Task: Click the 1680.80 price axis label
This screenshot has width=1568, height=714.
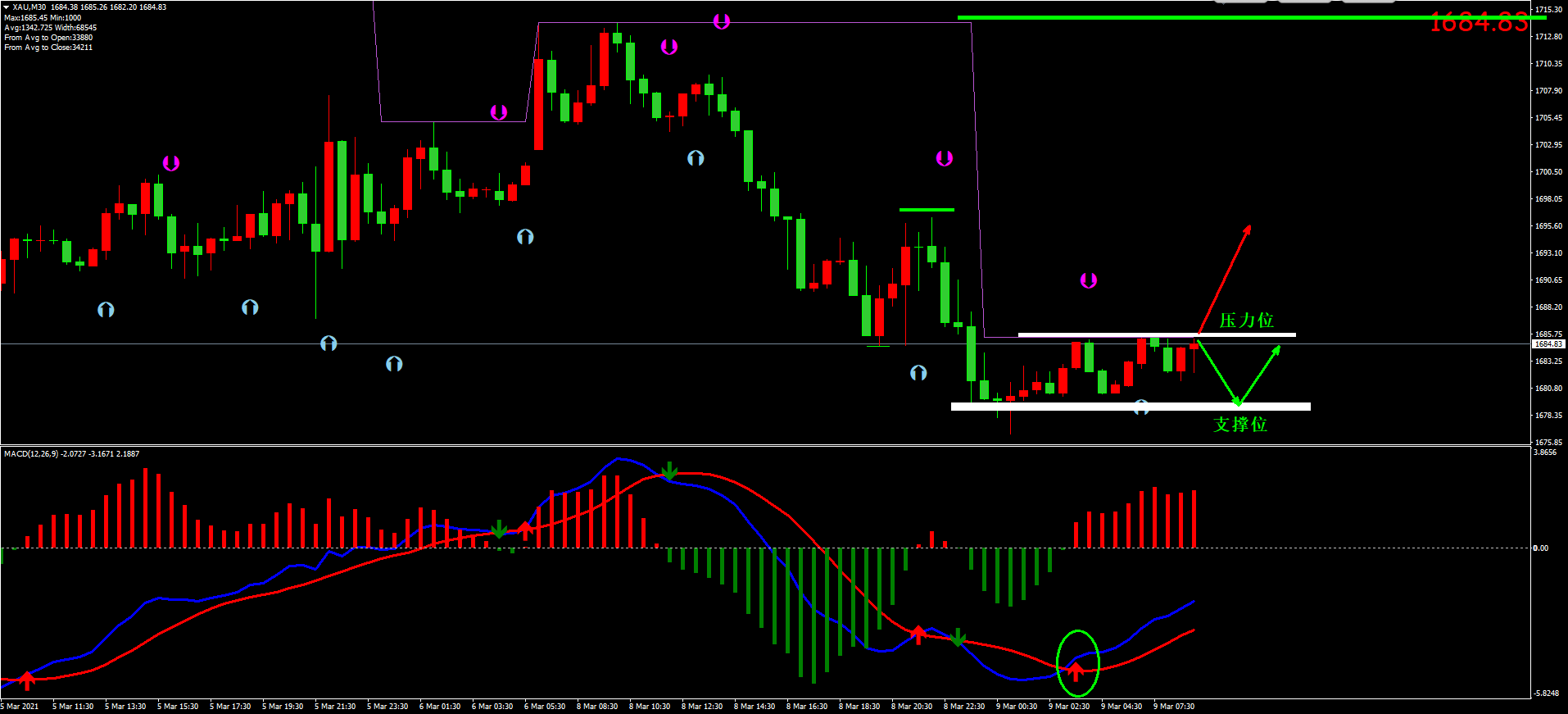Action: click(1548, 389)
